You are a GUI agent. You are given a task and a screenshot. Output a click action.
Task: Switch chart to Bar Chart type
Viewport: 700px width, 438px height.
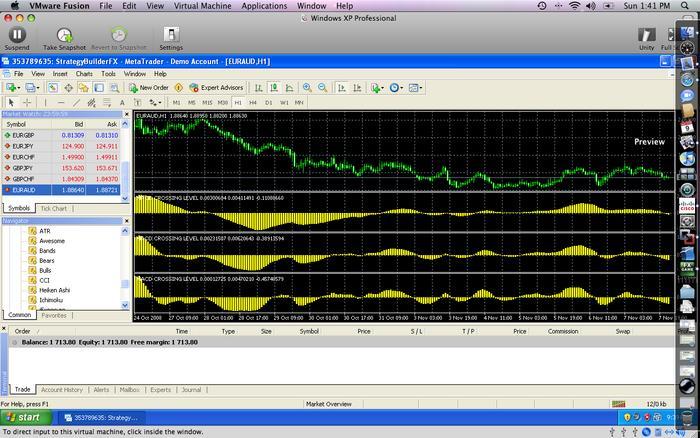pyautogui.click(x=258, y=88)
